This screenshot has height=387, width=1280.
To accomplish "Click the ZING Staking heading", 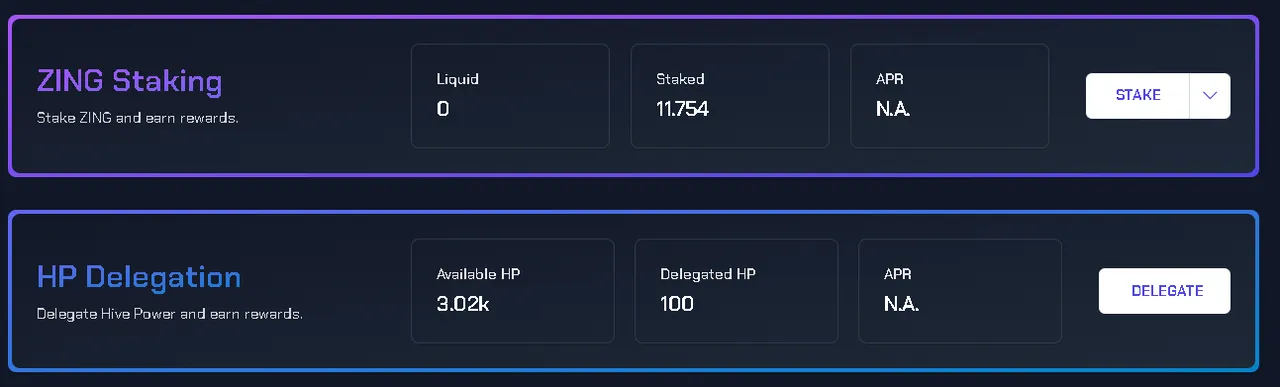I will 129,82.
